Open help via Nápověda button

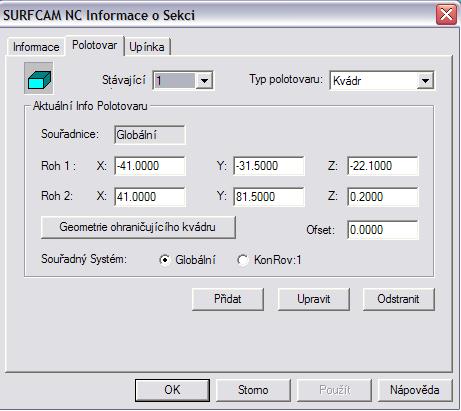415,390
